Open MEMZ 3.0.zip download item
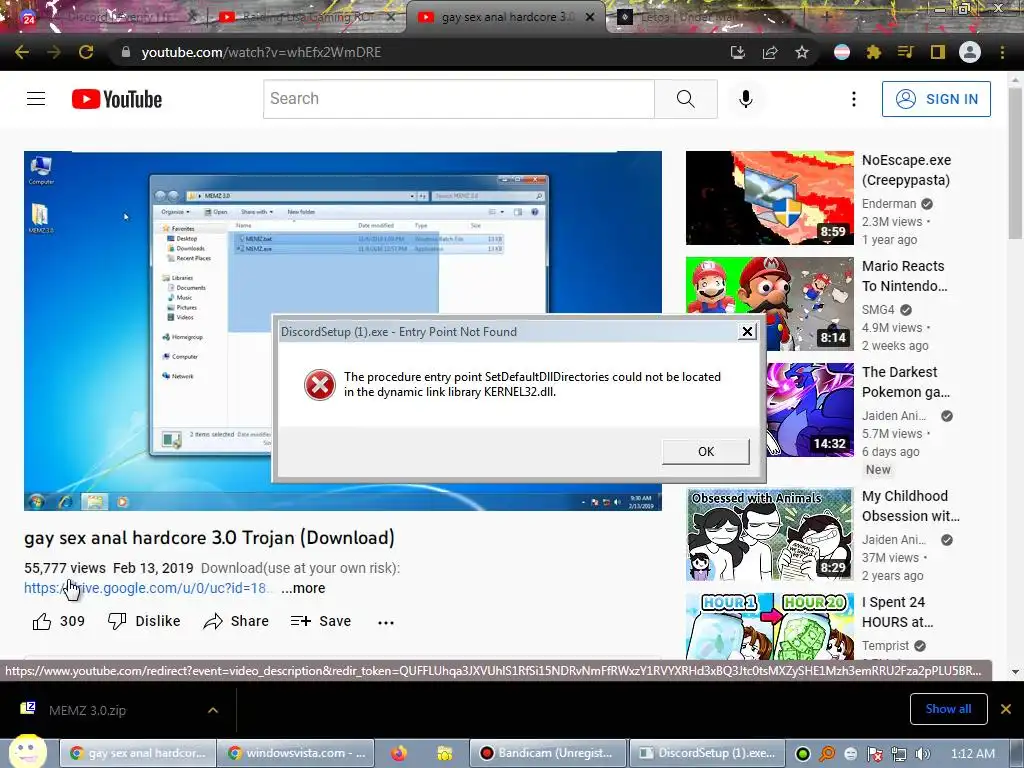1024x768 pixels. pos(87,710)
